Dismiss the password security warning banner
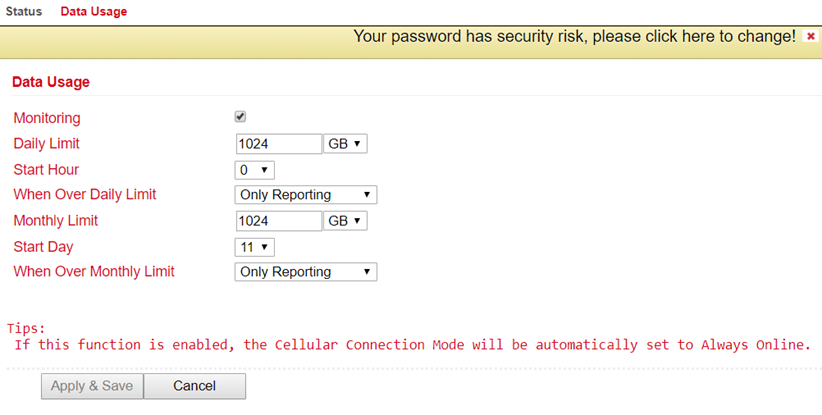Screen dimensions: 822x415 click(810, 36)
